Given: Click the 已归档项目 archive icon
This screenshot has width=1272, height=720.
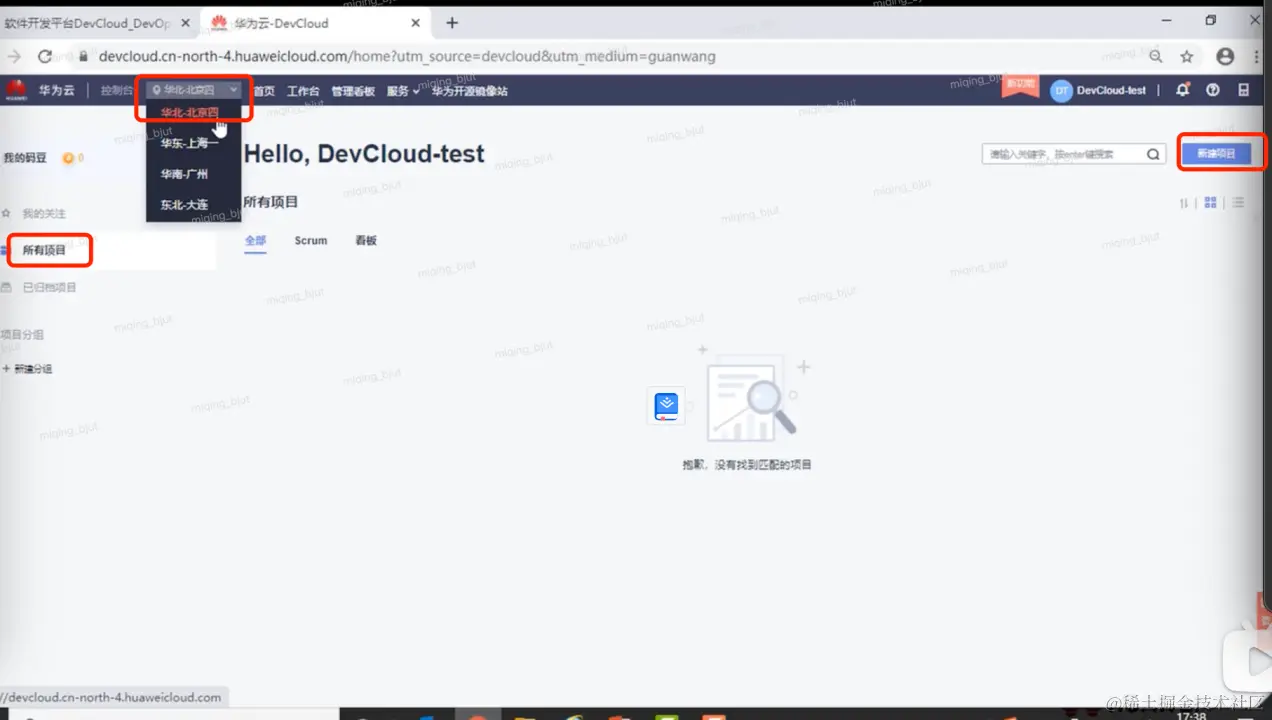Looking at the screenshot, I should pyautogui.click(x=7, y=287).
